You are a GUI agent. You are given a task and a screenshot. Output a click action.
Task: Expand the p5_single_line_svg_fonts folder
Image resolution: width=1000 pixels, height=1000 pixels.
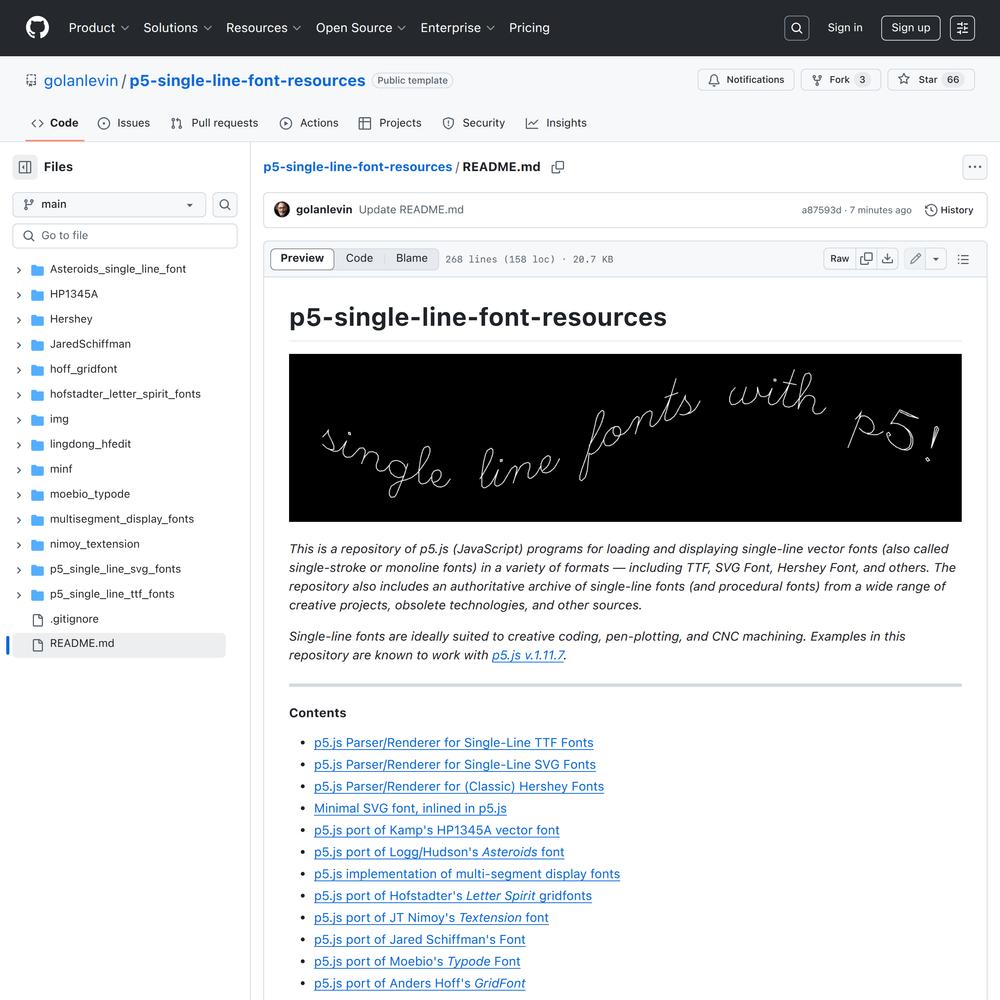pos(19,570)
